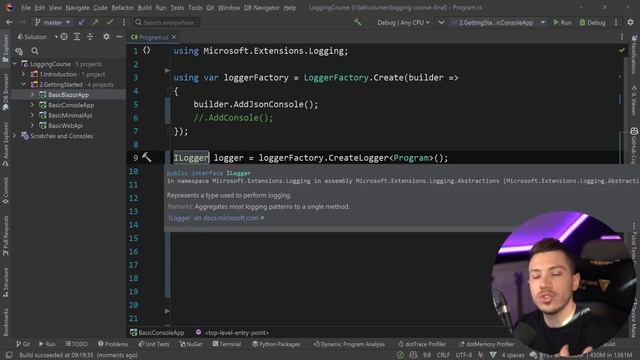
Task: Click the 4 spaces indent indicator
Action: pos(513,355)
